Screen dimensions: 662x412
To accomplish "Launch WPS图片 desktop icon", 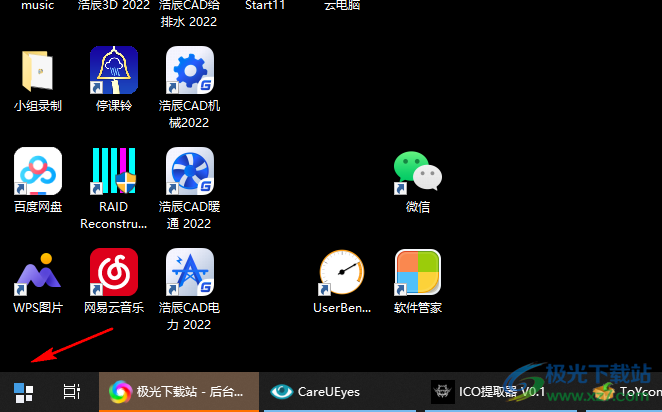I will coord(38,272).
